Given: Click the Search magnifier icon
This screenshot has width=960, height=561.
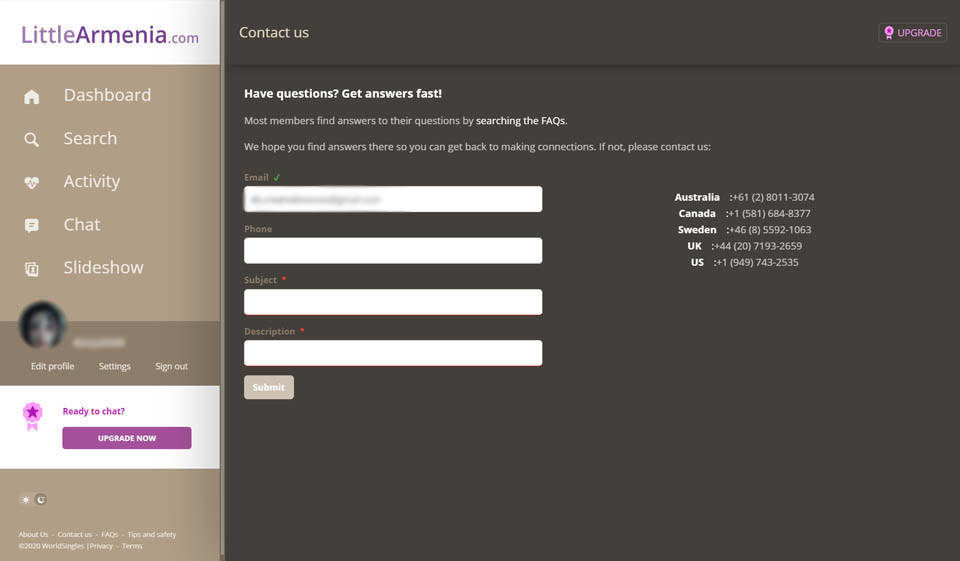Looking at the screenshot, I should (32, 140).
